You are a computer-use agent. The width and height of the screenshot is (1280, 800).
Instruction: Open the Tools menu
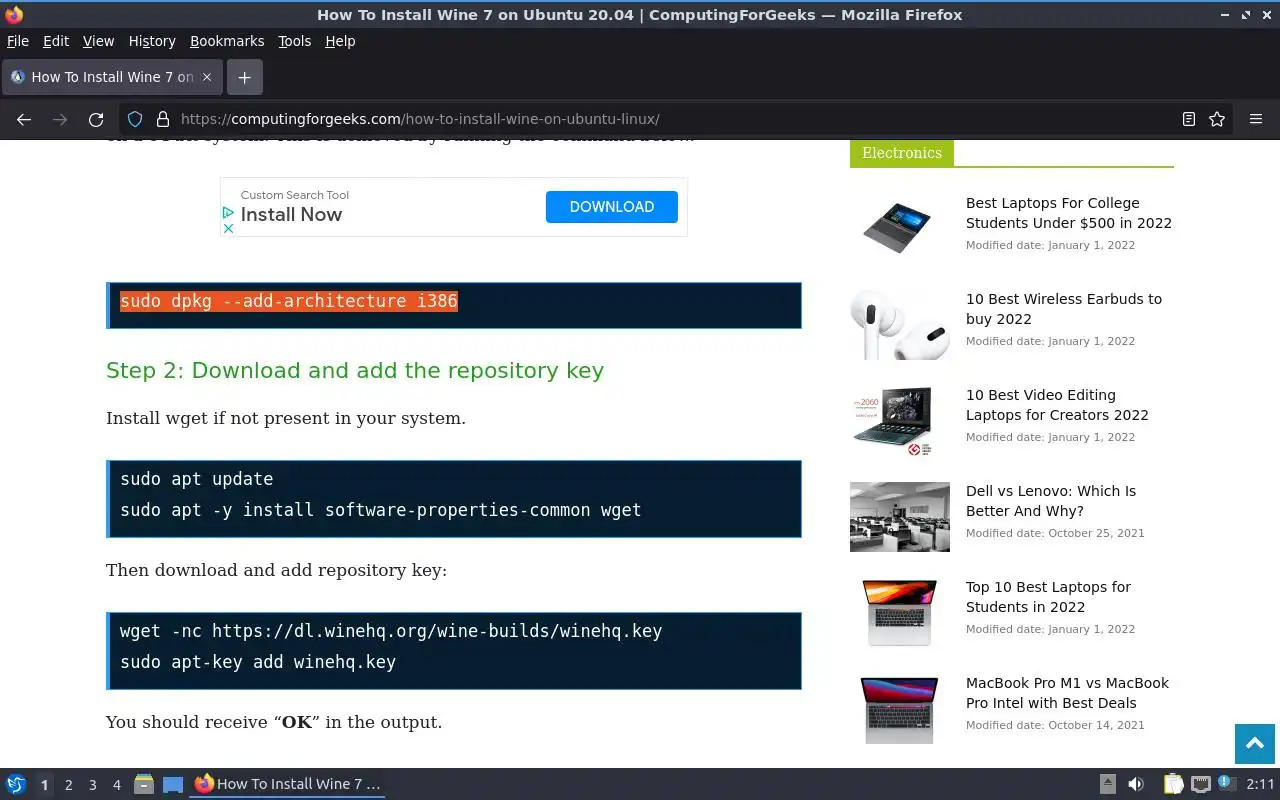pos(295,41)
